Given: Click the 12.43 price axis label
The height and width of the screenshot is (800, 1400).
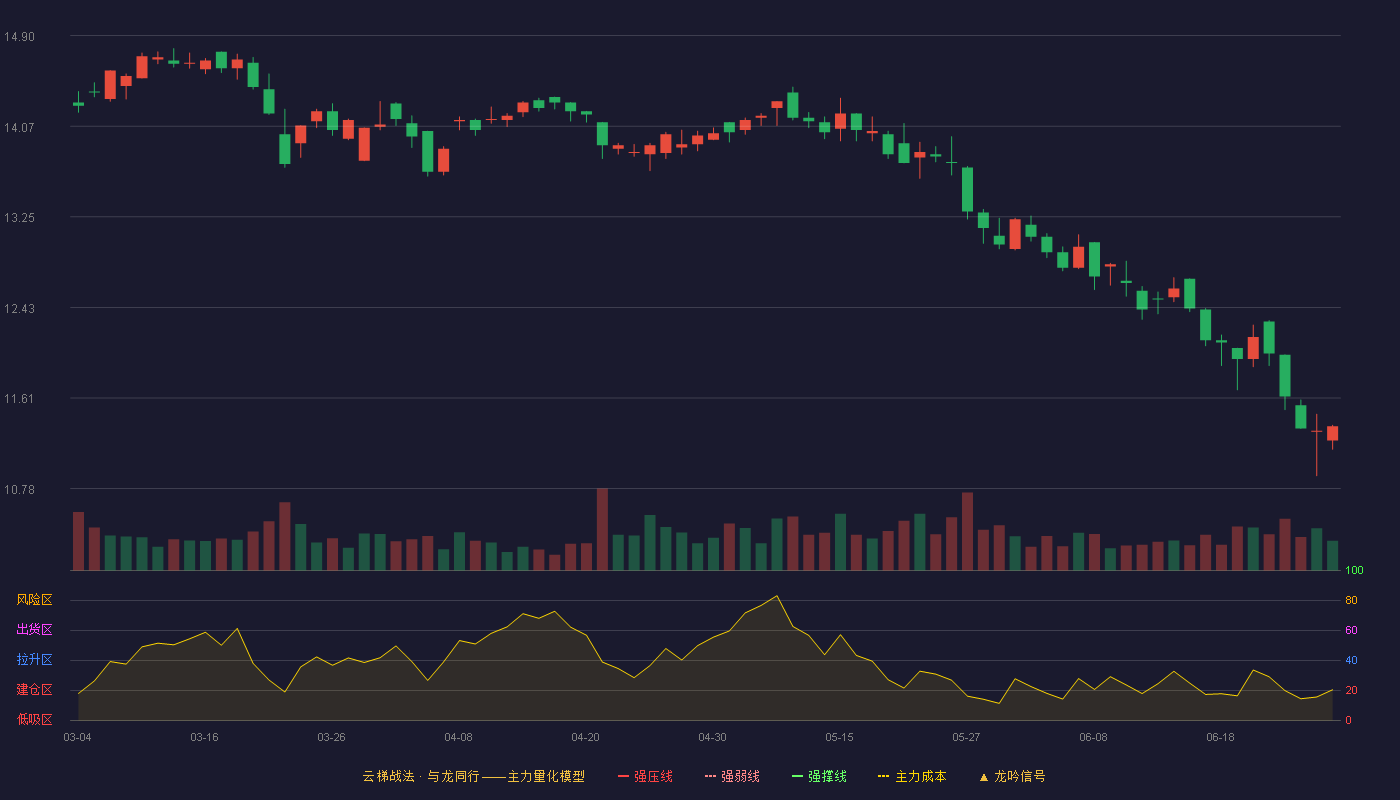Looking at the screenshot, I should pos(18,308).
